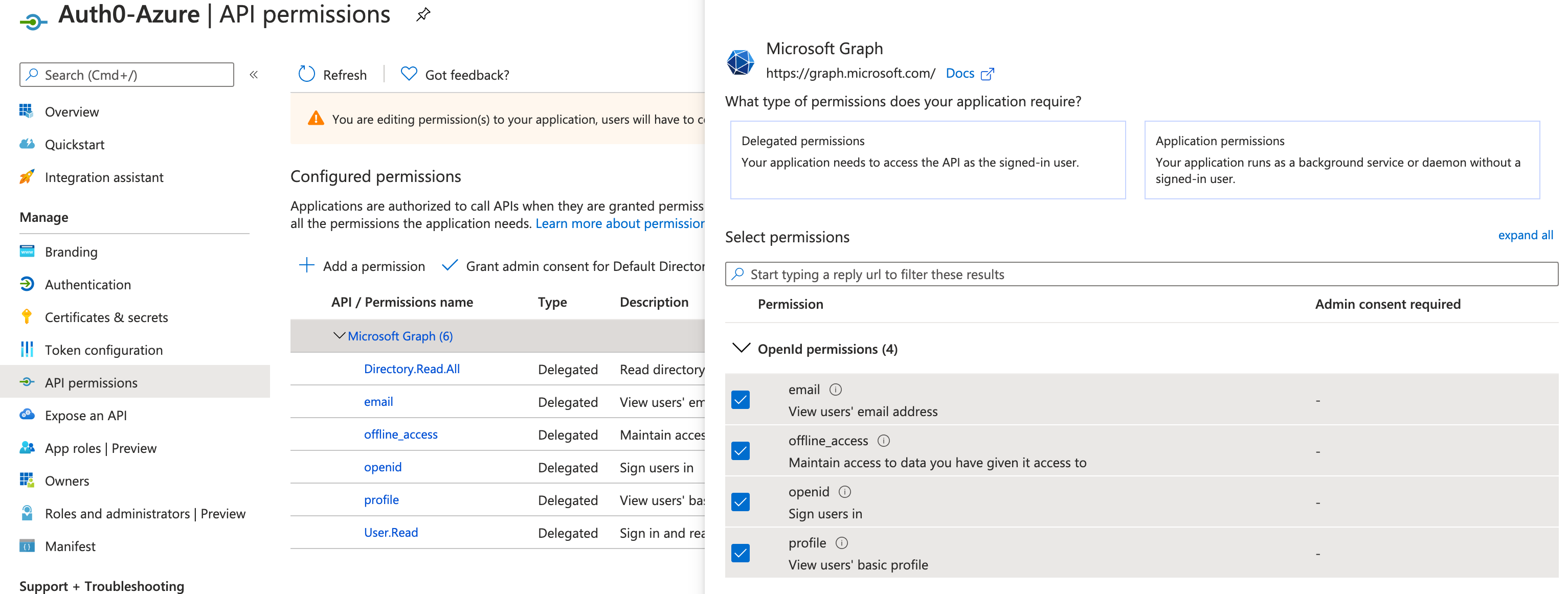Choose Application permissions card
This screenshot has height=594, width=1568.
pos(1341,160)
